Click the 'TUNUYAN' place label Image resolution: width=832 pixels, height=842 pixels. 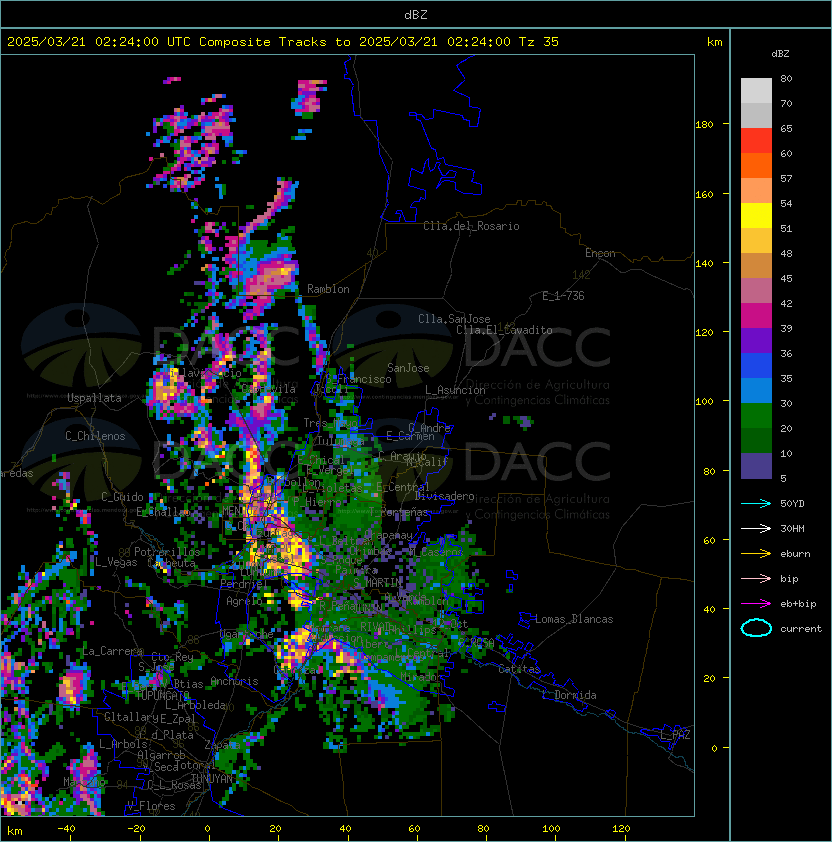click(212, 779)
